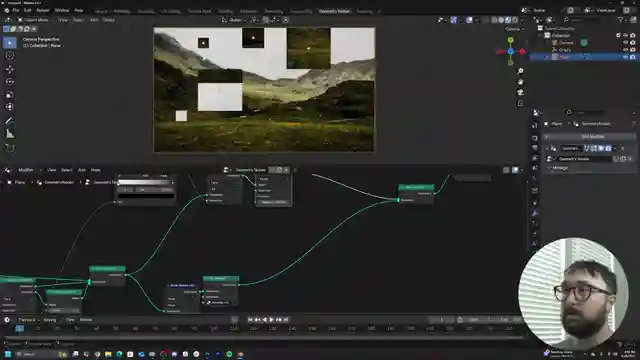Image resolution: width=640 pixels, height=360 pixels.
Task: Hide the Camera object in outliner
Action: point(625,42)
